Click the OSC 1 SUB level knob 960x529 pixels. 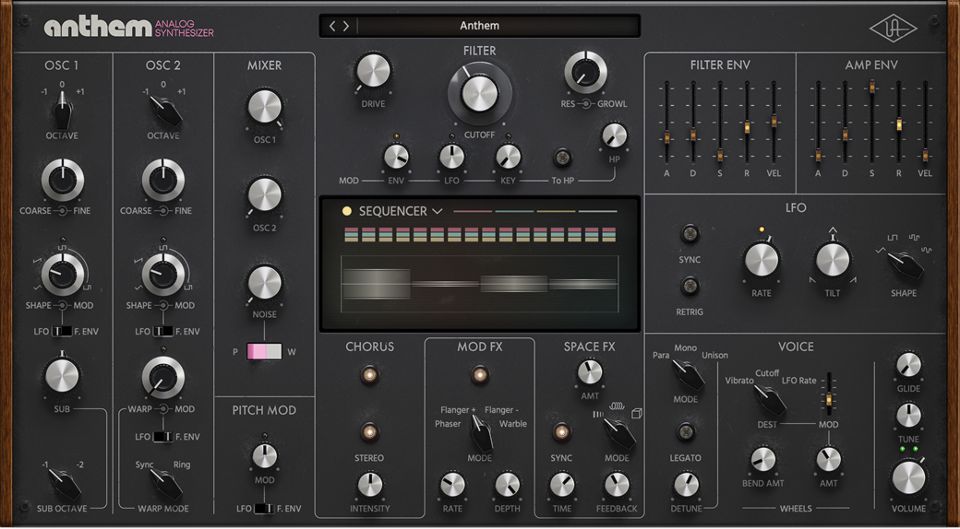62,375
